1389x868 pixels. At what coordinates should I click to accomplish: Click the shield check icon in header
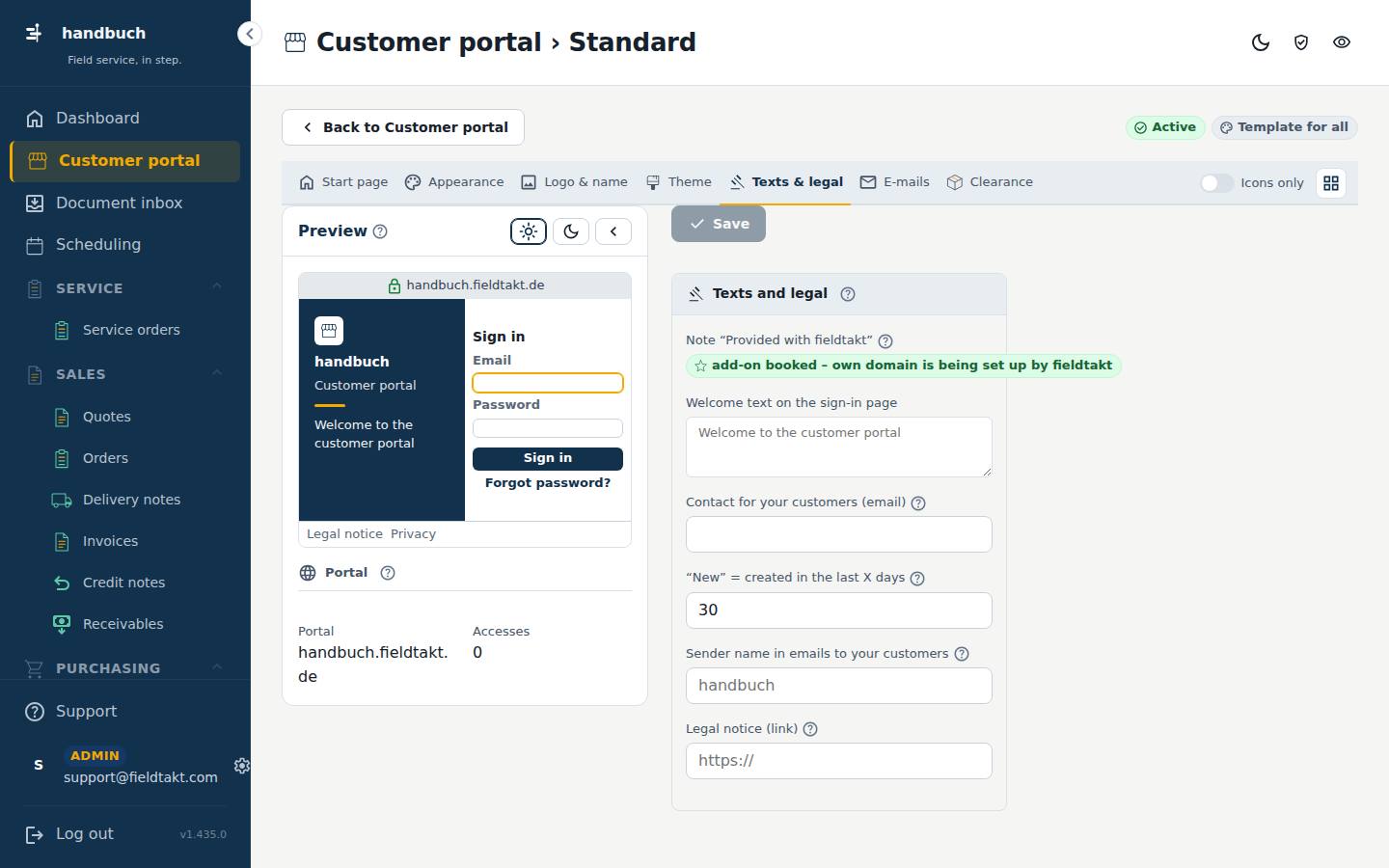(x=1301, y=42)
